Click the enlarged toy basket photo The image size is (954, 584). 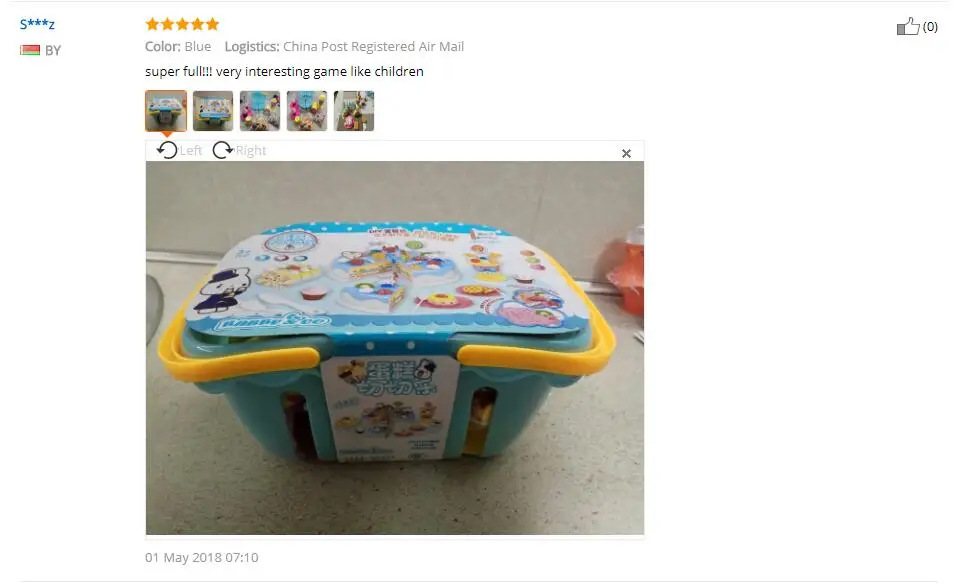coord(395,348)
